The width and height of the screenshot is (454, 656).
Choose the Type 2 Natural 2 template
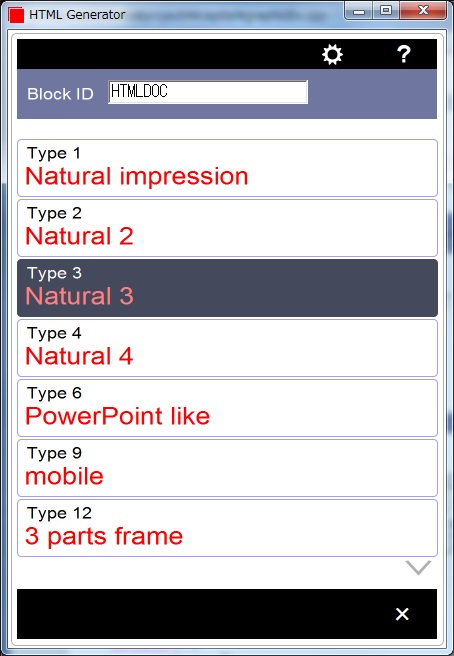click(x=227, y=228)
